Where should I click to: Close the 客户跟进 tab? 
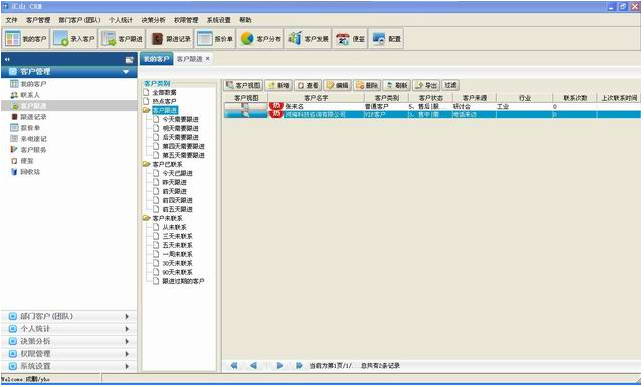[x=207, y=59]
